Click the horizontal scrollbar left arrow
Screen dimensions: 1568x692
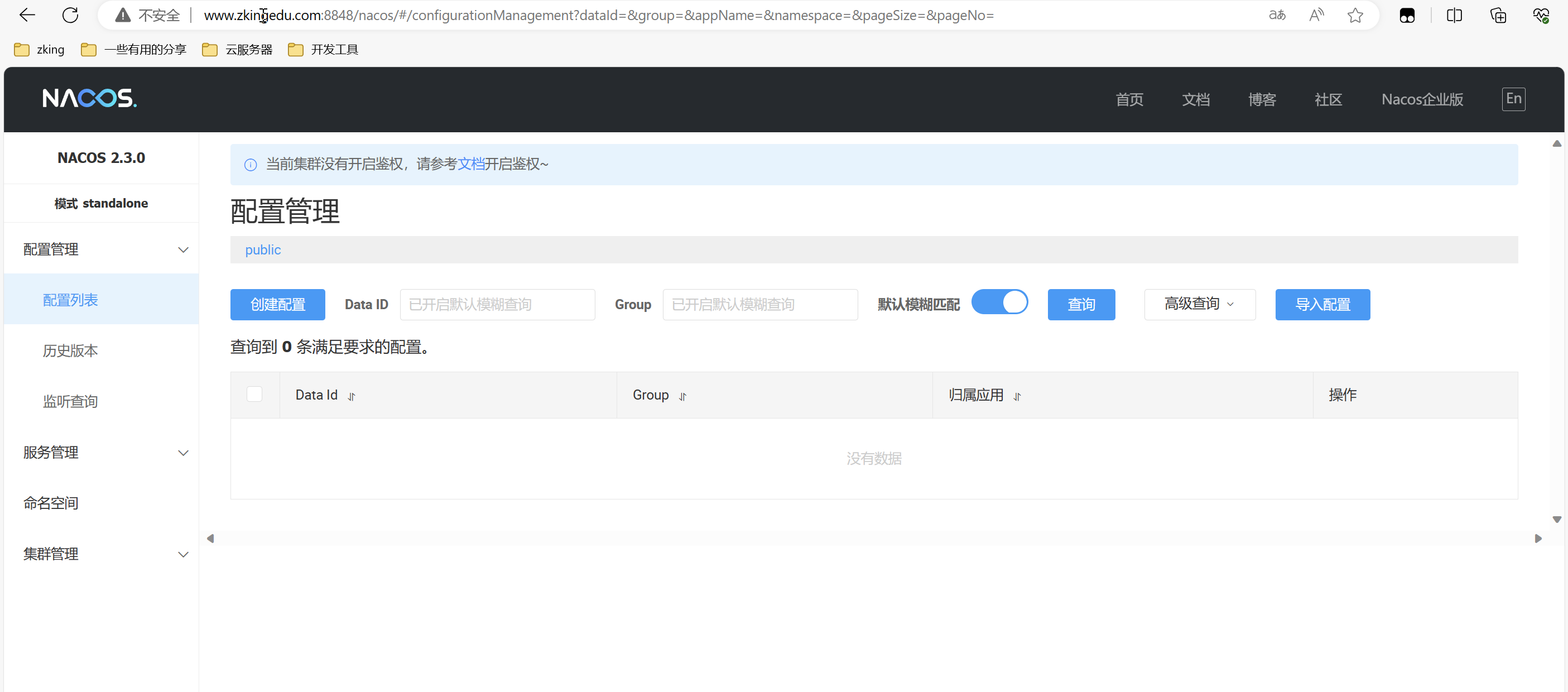[x=210, y=538]
